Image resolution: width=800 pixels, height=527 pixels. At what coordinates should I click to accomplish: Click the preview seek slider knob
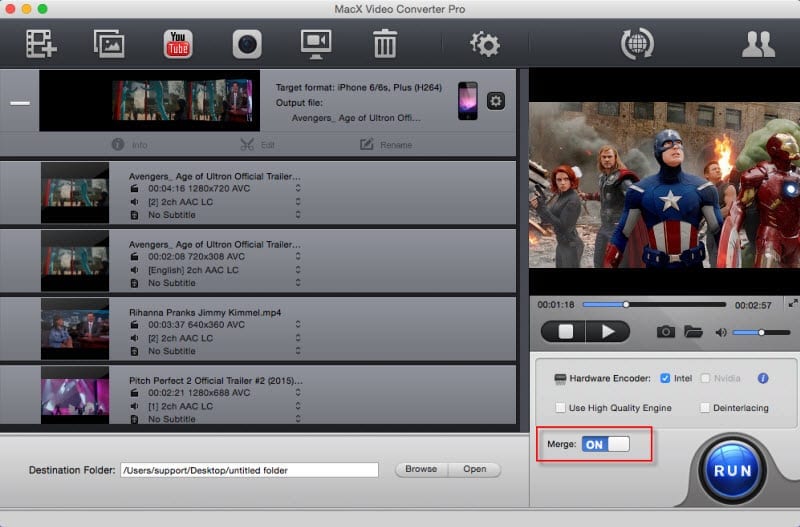(626, 305)
